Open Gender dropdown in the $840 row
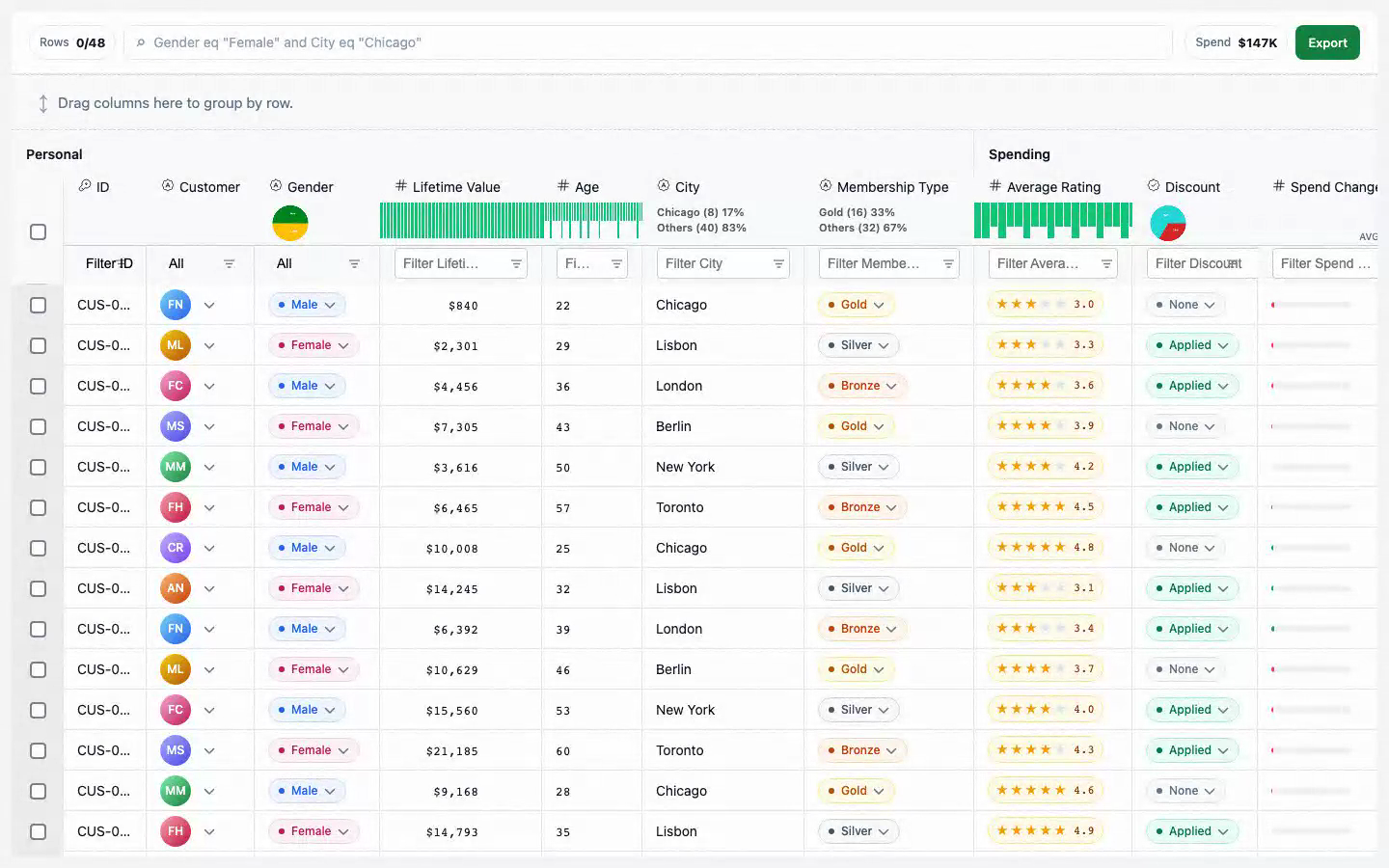The width and height of the screenshot is (1389, 868). [x=307, y=305]
